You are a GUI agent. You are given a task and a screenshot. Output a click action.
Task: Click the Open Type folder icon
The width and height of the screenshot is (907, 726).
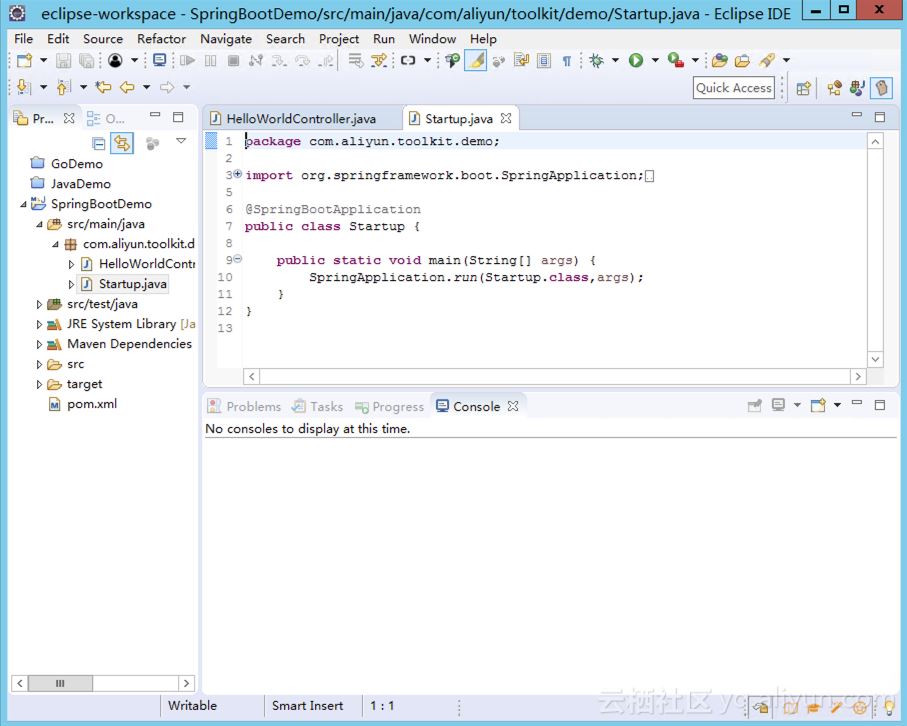(x=720, y=60)
